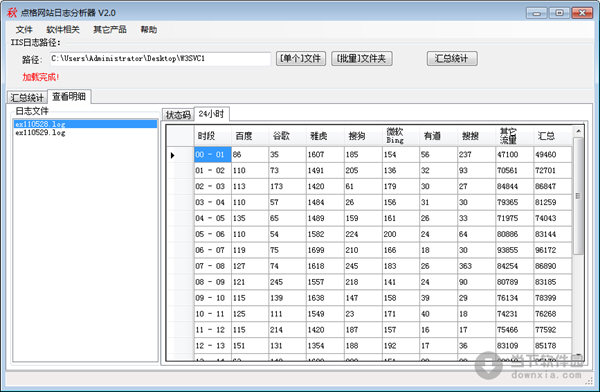
Task: Open the 文件 menu
Action: (x=24, y=29)
